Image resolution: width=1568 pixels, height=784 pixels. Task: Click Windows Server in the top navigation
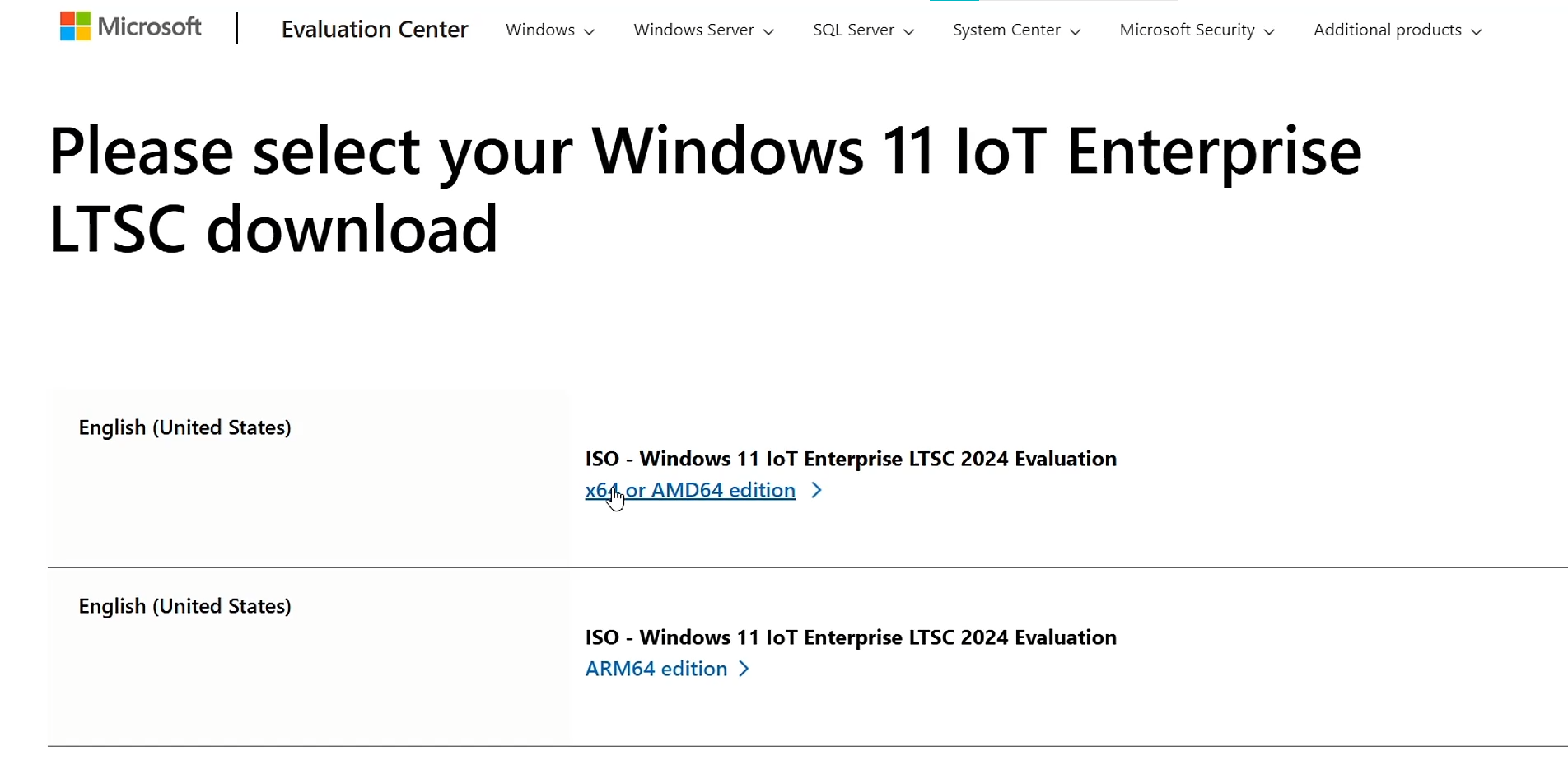point(693,30)
